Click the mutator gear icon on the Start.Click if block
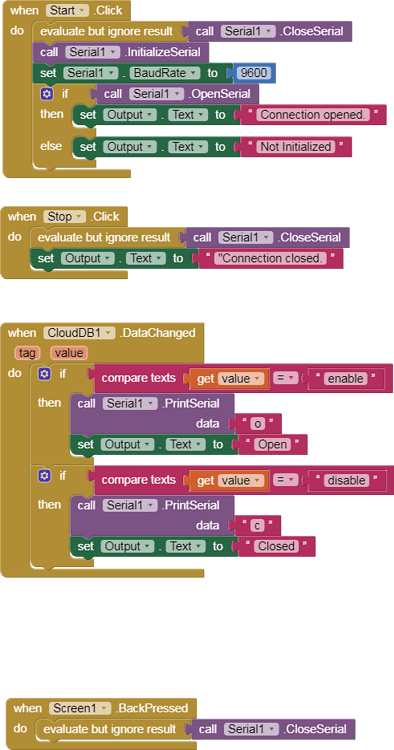 point(46,94)
